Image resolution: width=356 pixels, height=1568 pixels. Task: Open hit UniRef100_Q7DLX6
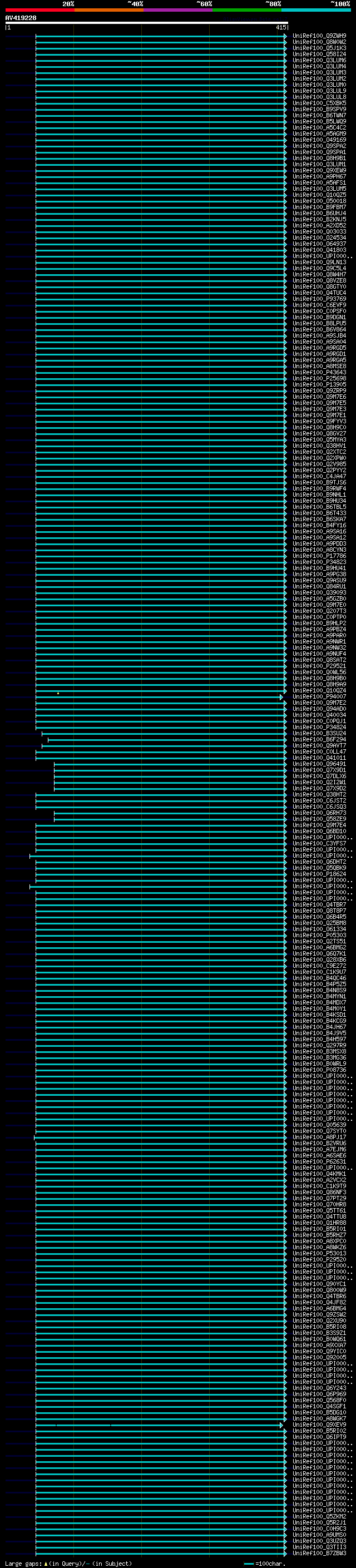tap(319, 776)
